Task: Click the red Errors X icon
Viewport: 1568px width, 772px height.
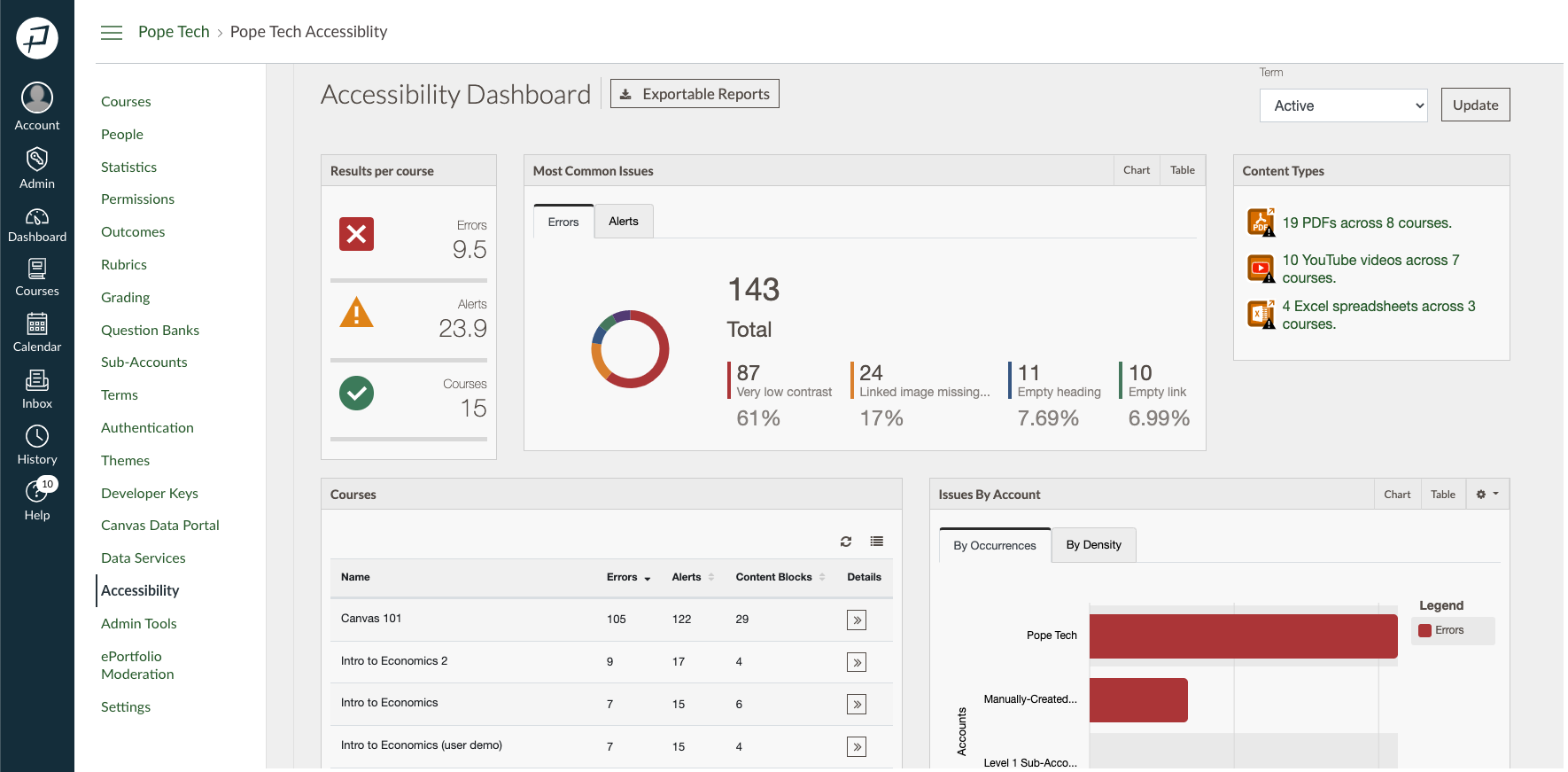Action: (356, 234)
